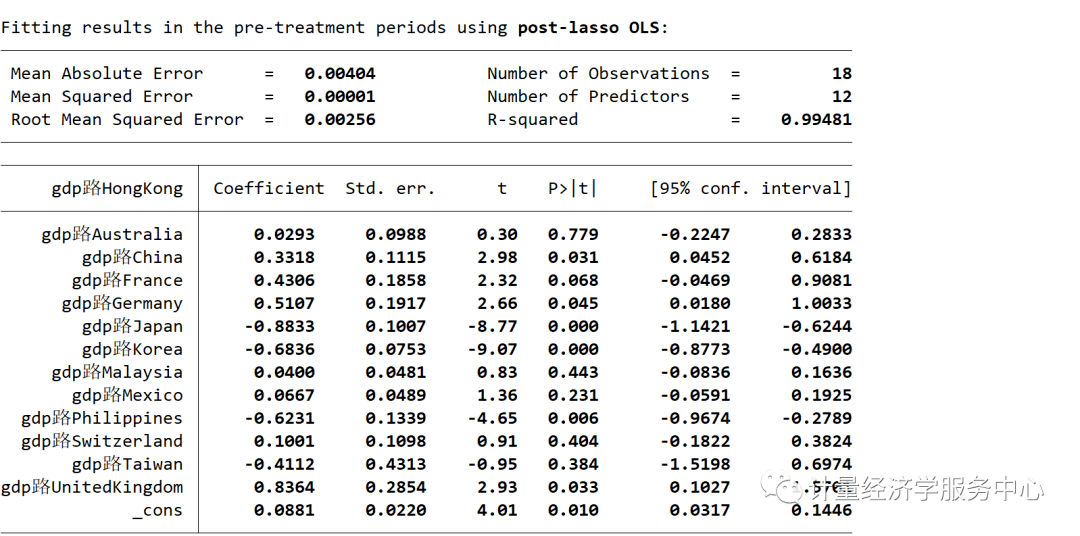Click the Number of Predictors value 12
This screenshot has width=1080, height=536.
pyautogui.click(x=841, y=97)
